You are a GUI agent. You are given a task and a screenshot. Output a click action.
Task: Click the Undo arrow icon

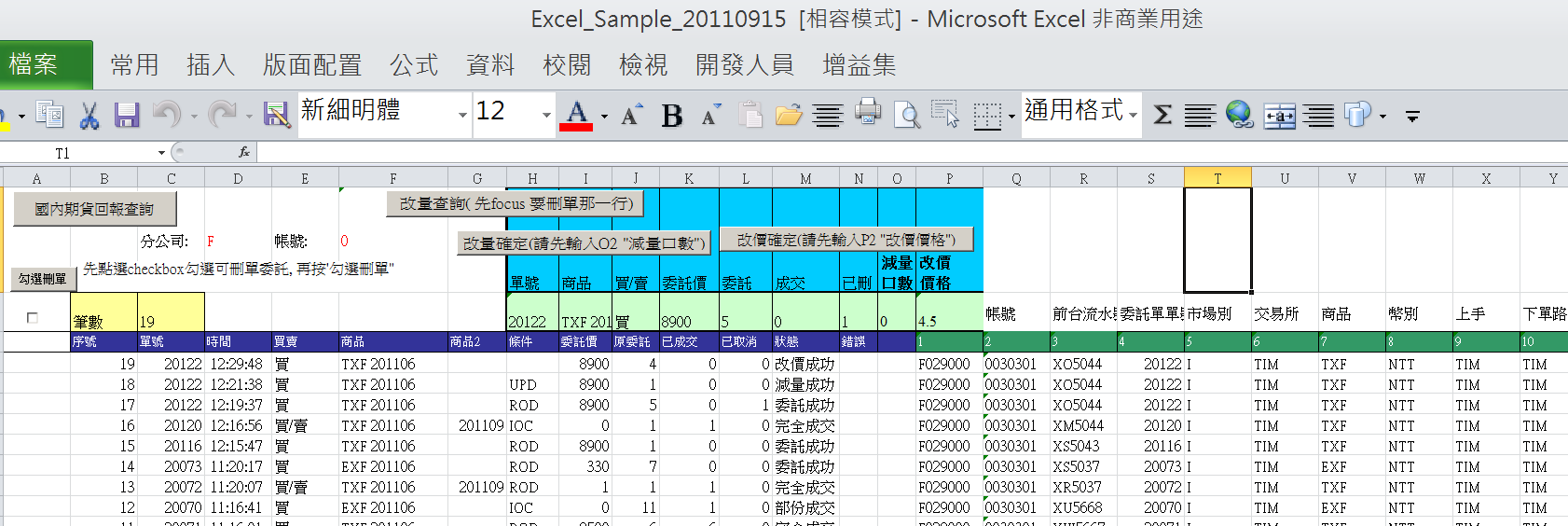pyautogui.click(x=167, y=115)
